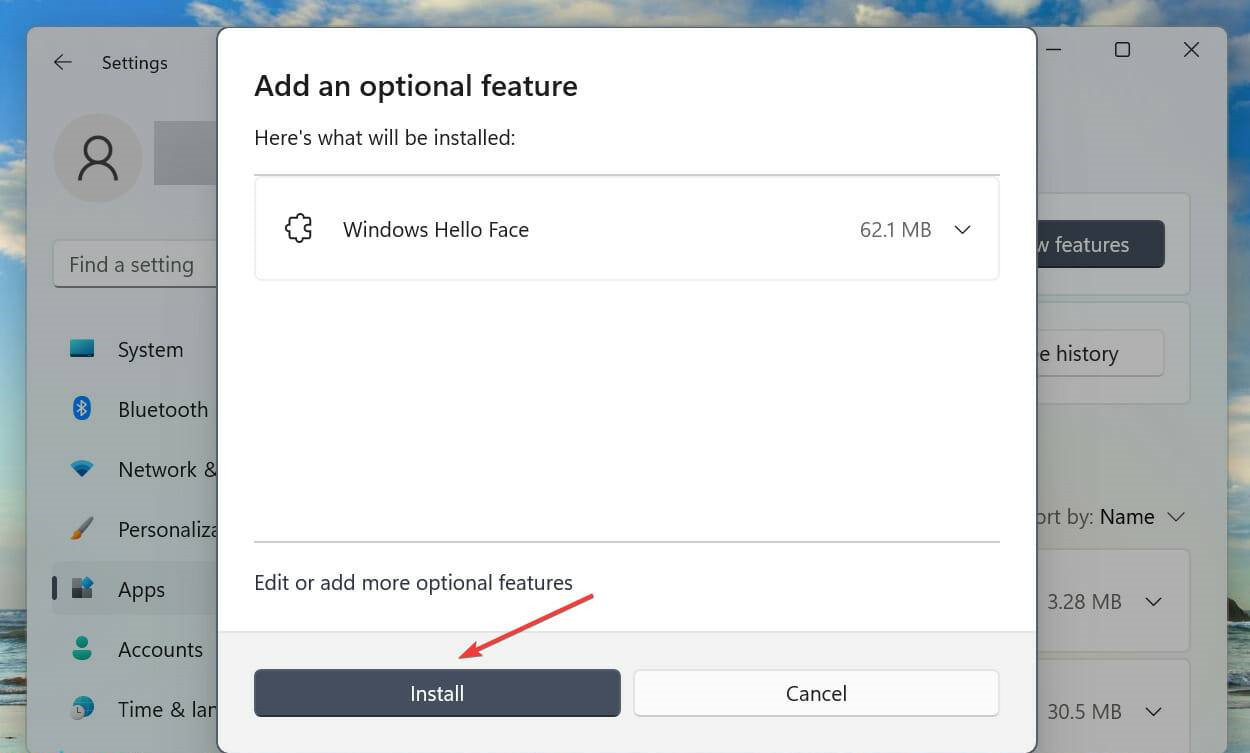This screenshot has width=1250, height=753.
Task: Expand the 30.5 MB feature entry
Action: tap(1153, 711)
